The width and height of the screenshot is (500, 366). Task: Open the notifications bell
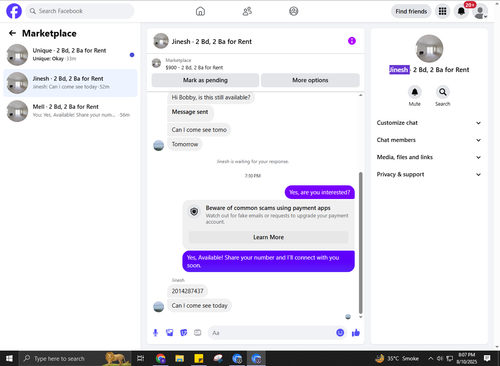tap(461, 11)
